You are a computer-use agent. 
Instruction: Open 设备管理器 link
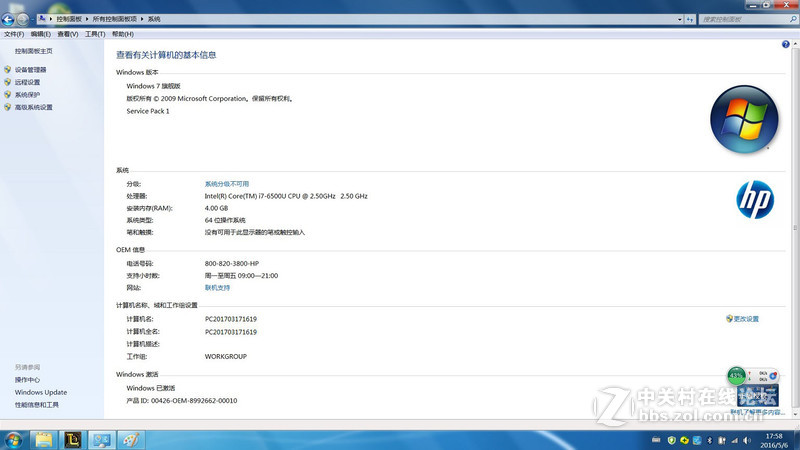click(x=30, y=69)
